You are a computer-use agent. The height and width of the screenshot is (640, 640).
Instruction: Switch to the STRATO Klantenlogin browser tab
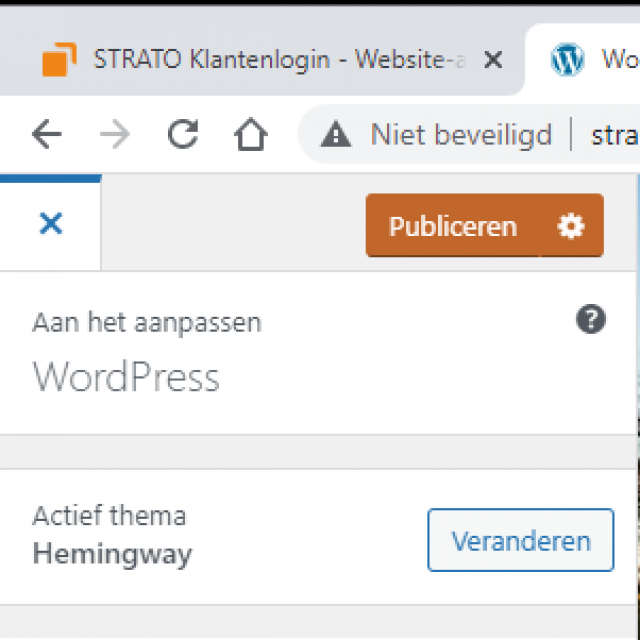tap(261, 60)
